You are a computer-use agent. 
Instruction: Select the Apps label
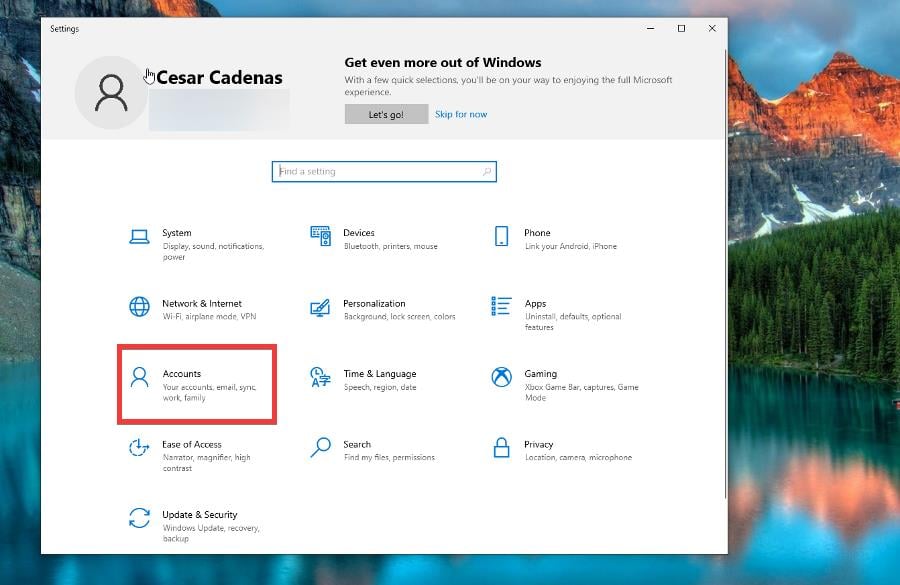[x=535, y=304]
